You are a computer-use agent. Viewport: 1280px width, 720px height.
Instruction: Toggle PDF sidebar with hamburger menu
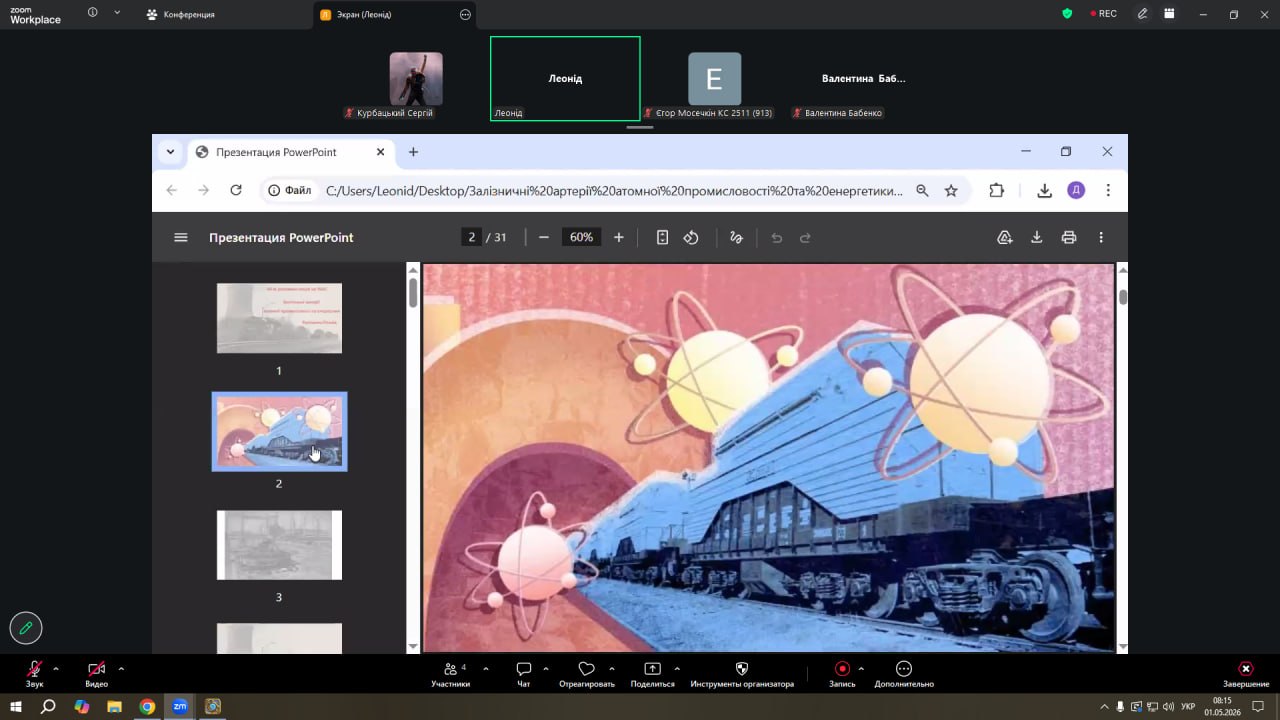click(x=181, y=238)
